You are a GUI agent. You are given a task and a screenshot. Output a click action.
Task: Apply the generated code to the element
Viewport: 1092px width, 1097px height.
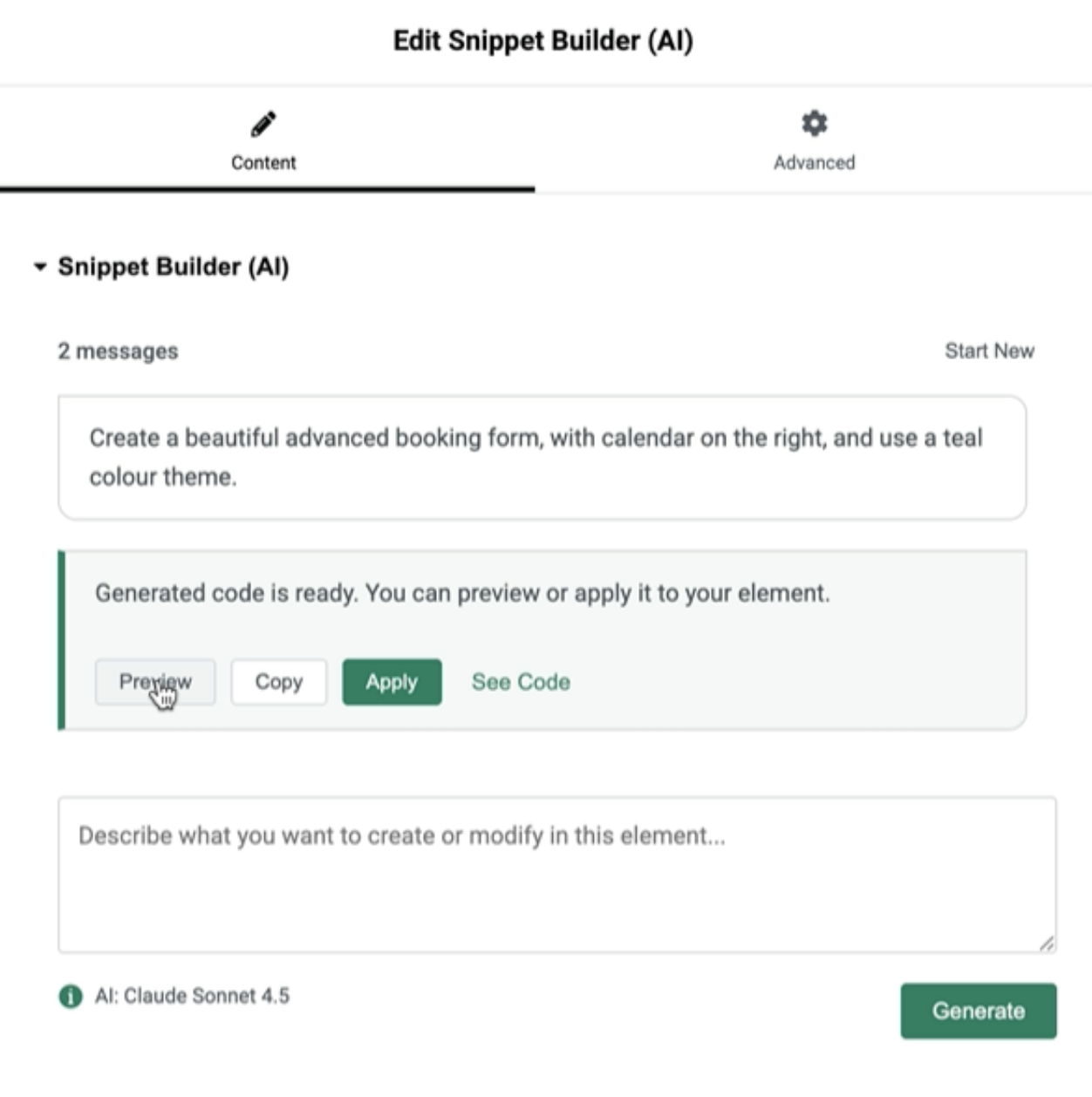pos(391,683)
